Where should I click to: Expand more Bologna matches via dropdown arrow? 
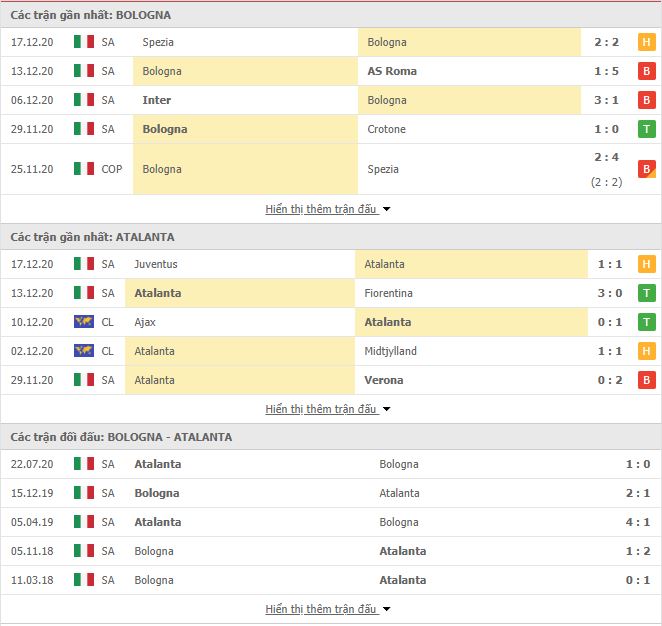(386, 209)
